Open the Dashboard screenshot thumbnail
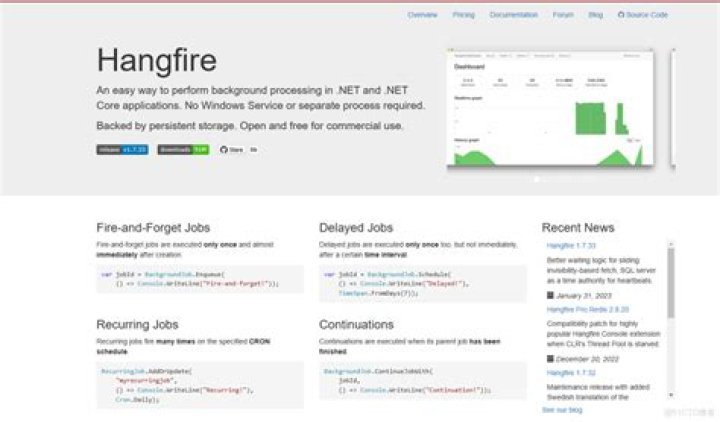The height and width of the screenshot is (422, 720). 550,108
